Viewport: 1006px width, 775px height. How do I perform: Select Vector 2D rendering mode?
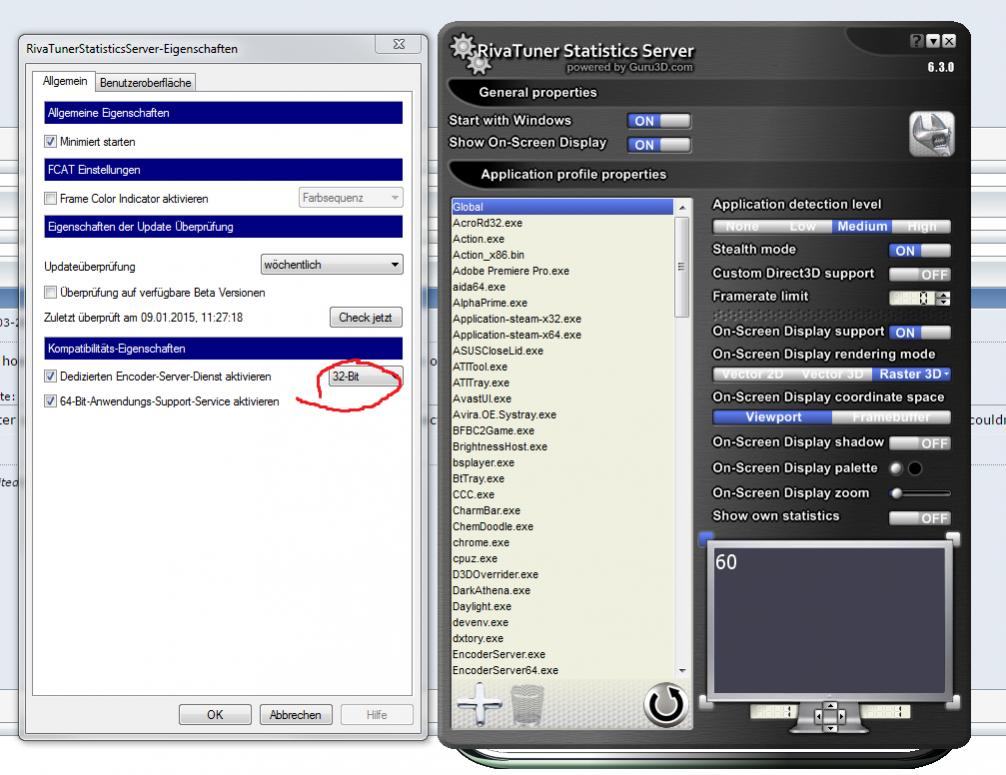coord(752,374)
